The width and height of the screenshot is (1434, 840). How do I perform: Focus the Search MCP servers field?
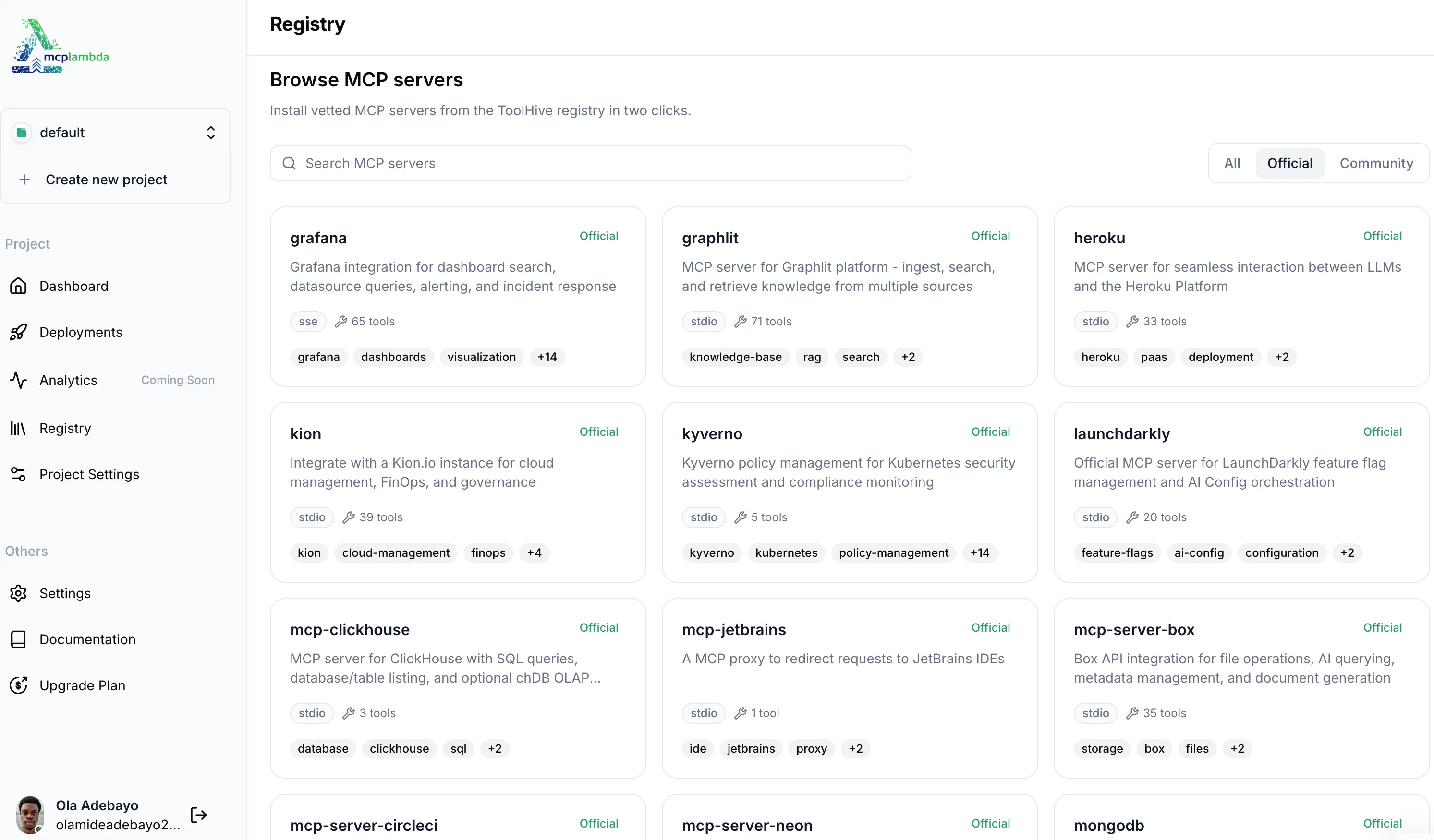(x=590, y=163)
